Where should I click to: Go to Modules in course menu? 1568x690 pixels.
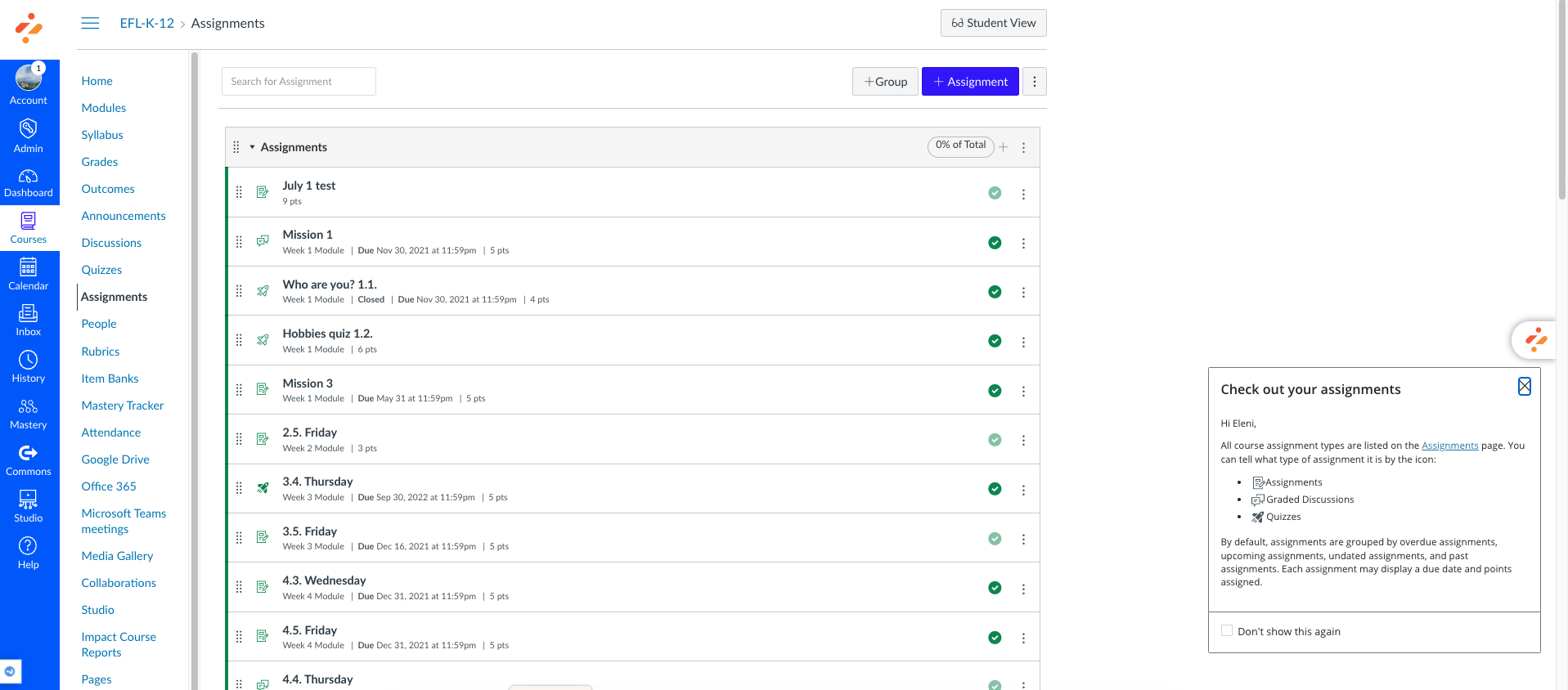point(104,108)
